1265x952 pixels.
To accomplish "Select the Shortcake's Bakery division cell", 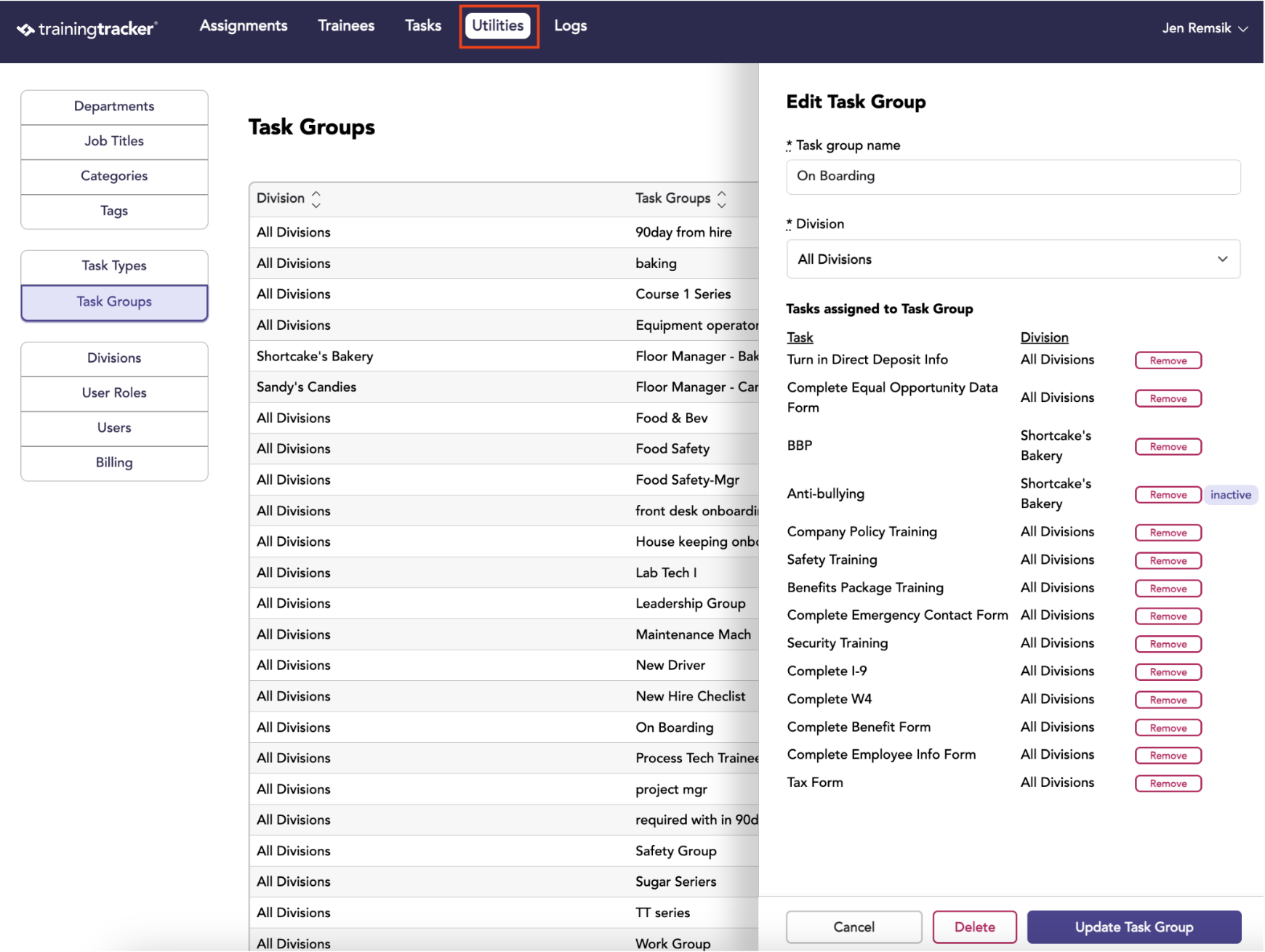I will click(x=315, y=356).
